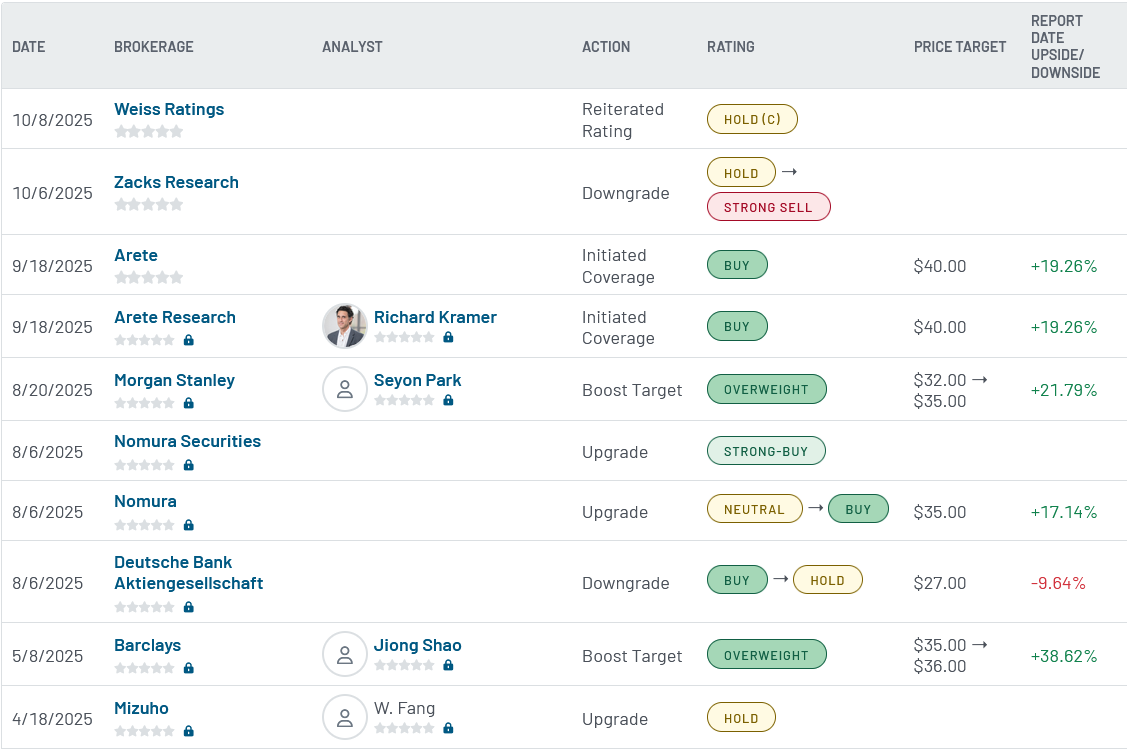This screenshot has width=1127, height=749.
Task: Click the star rating under Zacks Research
Action: coord(149,205)
